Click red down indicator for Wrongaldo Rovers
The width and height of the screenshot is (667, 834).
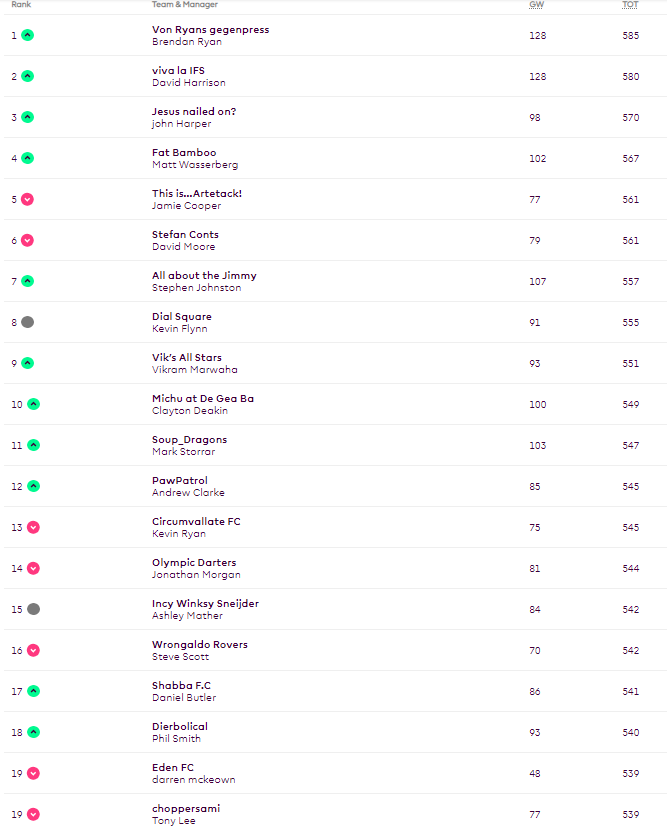click(33, 650)
